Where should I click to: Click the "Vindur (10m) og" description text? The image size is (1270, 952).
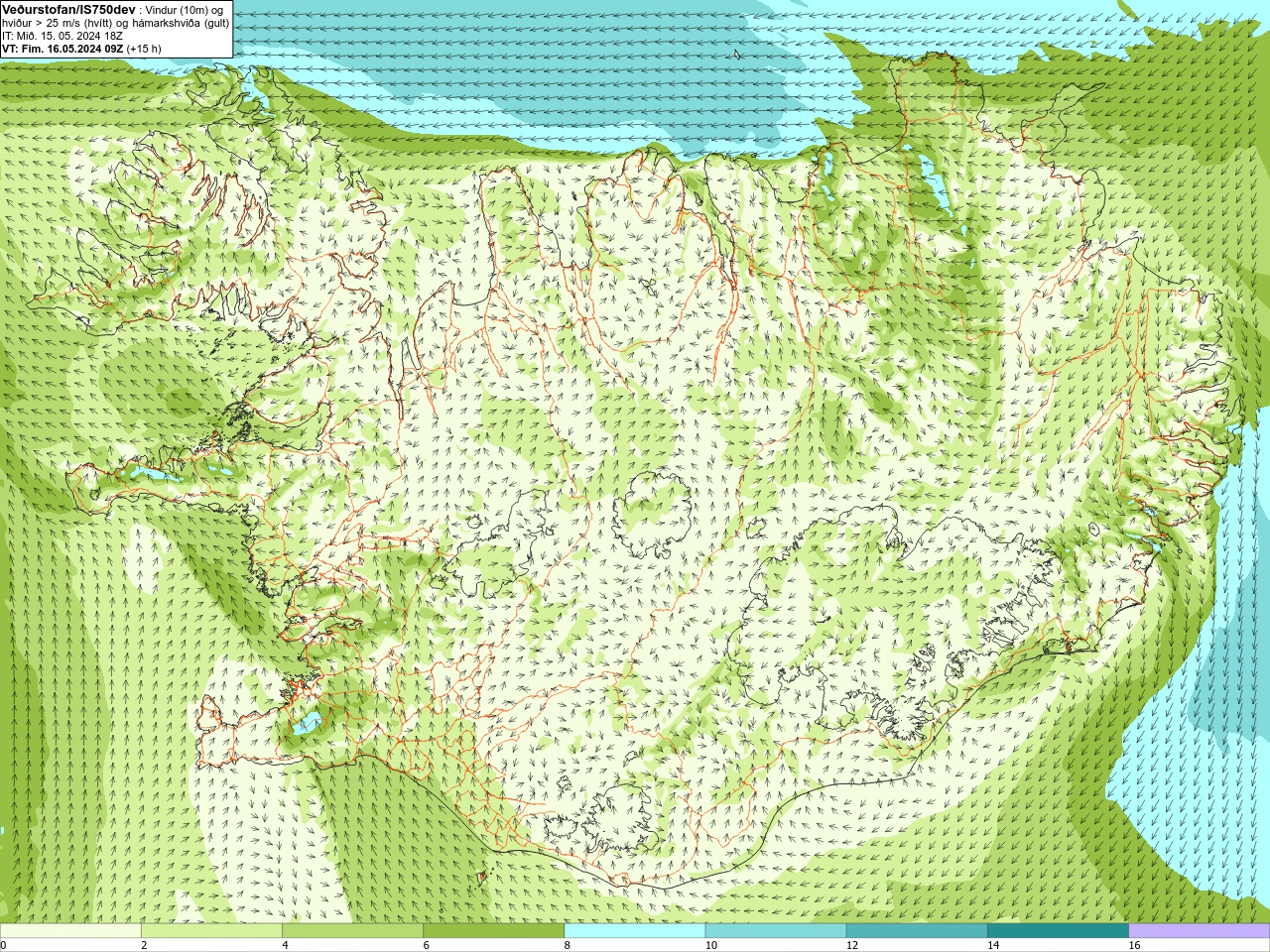coord(186,10)
